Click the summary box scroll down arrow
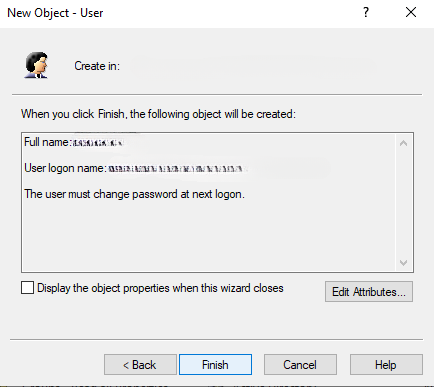 click(403, 263)
